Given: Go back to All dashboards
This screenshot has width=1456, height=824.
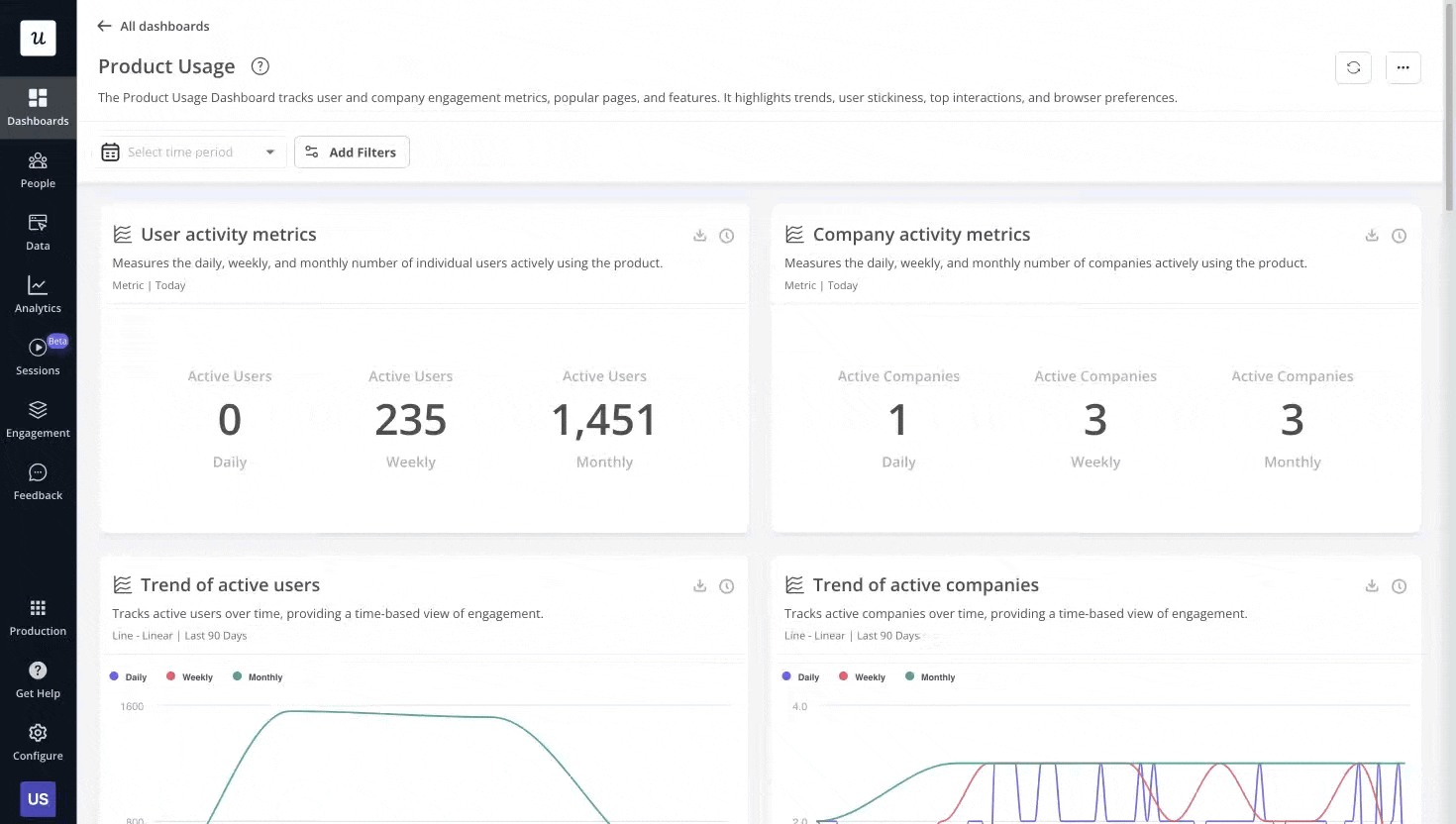Looking at the screenshot, I should coord(154,26).
